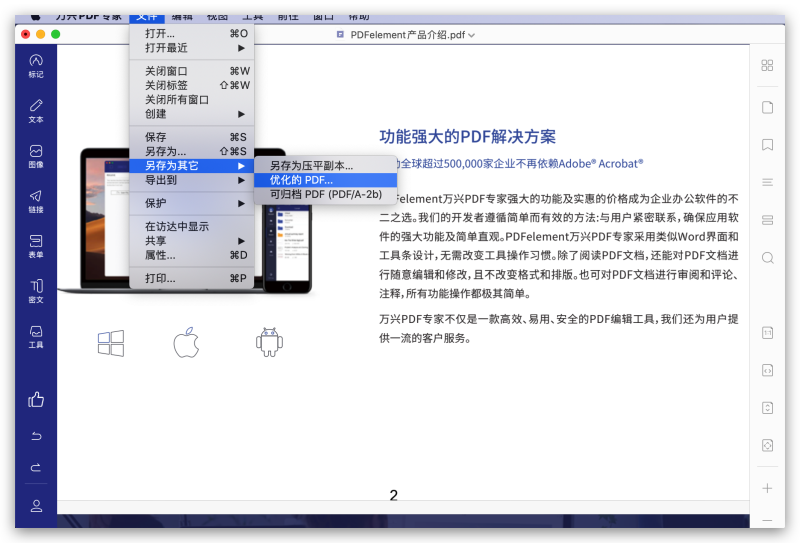Open the 工具 tools panel in sidebar
This screenshot has height=543, width=800.
(36, 336)
